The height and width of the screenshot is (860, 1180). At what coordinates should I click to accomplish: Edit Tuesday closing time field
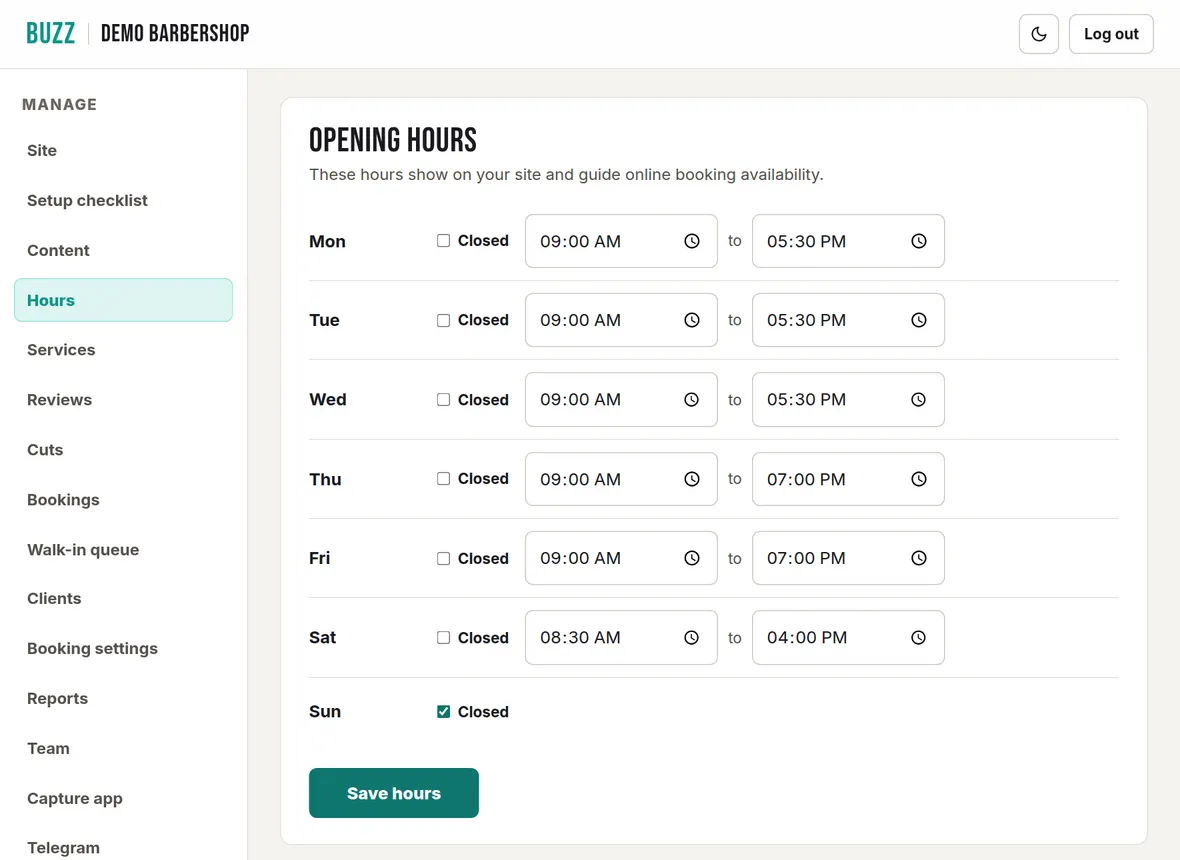(x=848, y=320)
